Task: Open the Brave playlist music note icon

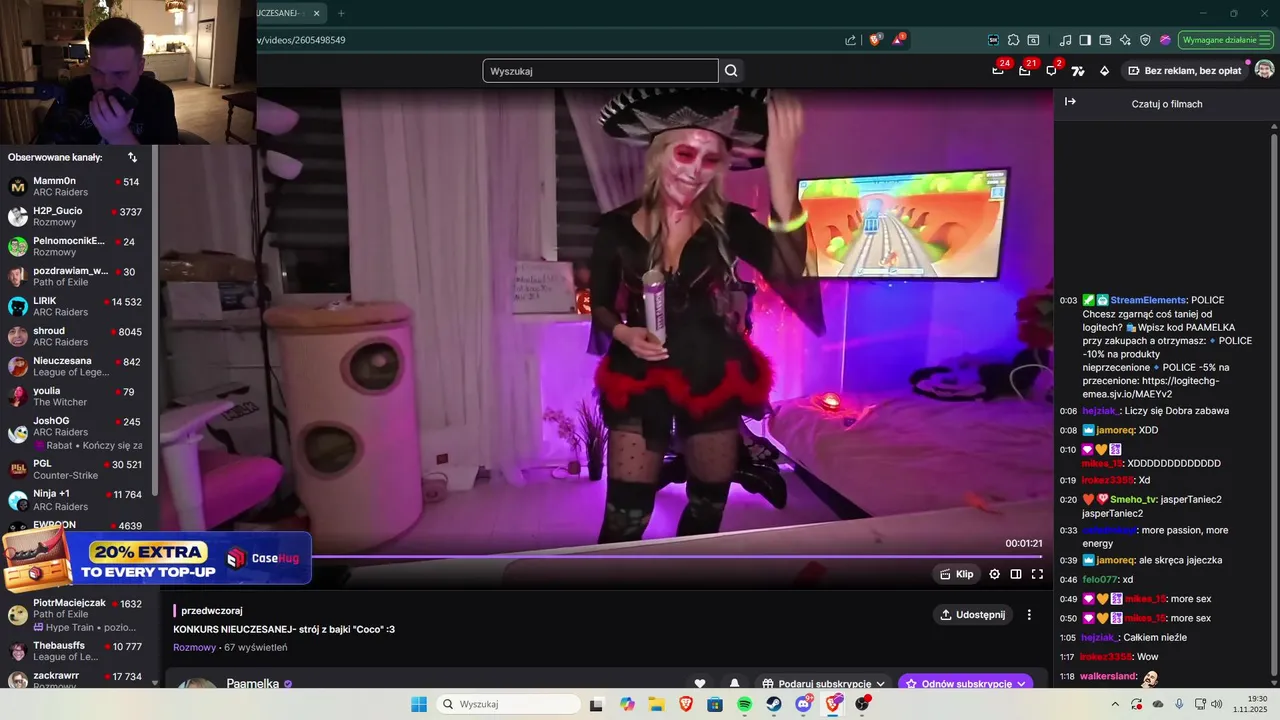Action: [1066, 40]
